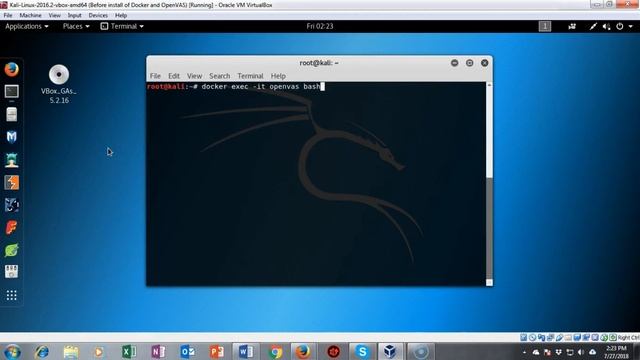Open Word from Windows taskbar

click(246, 352)
